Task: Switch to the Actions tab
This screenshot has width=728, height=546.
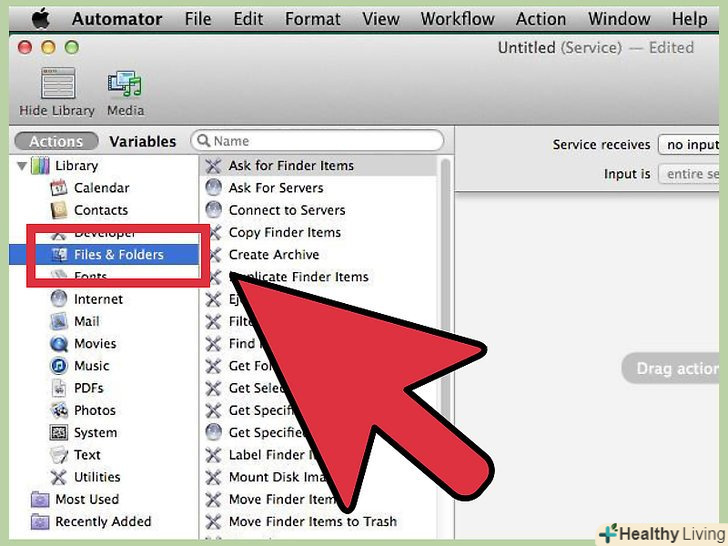Action: (56, 141)
